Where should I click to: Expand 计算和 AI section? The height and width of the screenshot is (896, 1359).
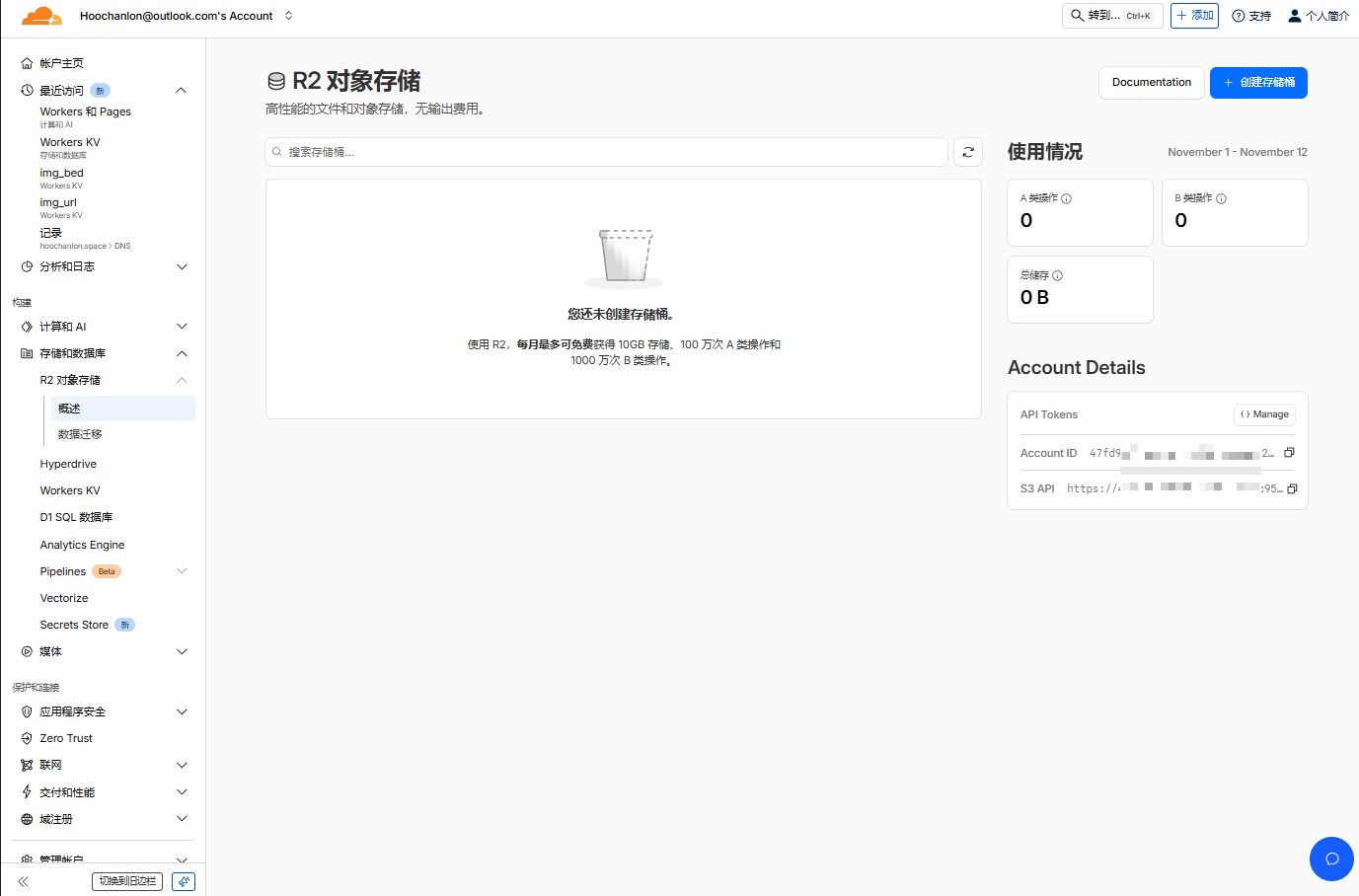point(182,327)
